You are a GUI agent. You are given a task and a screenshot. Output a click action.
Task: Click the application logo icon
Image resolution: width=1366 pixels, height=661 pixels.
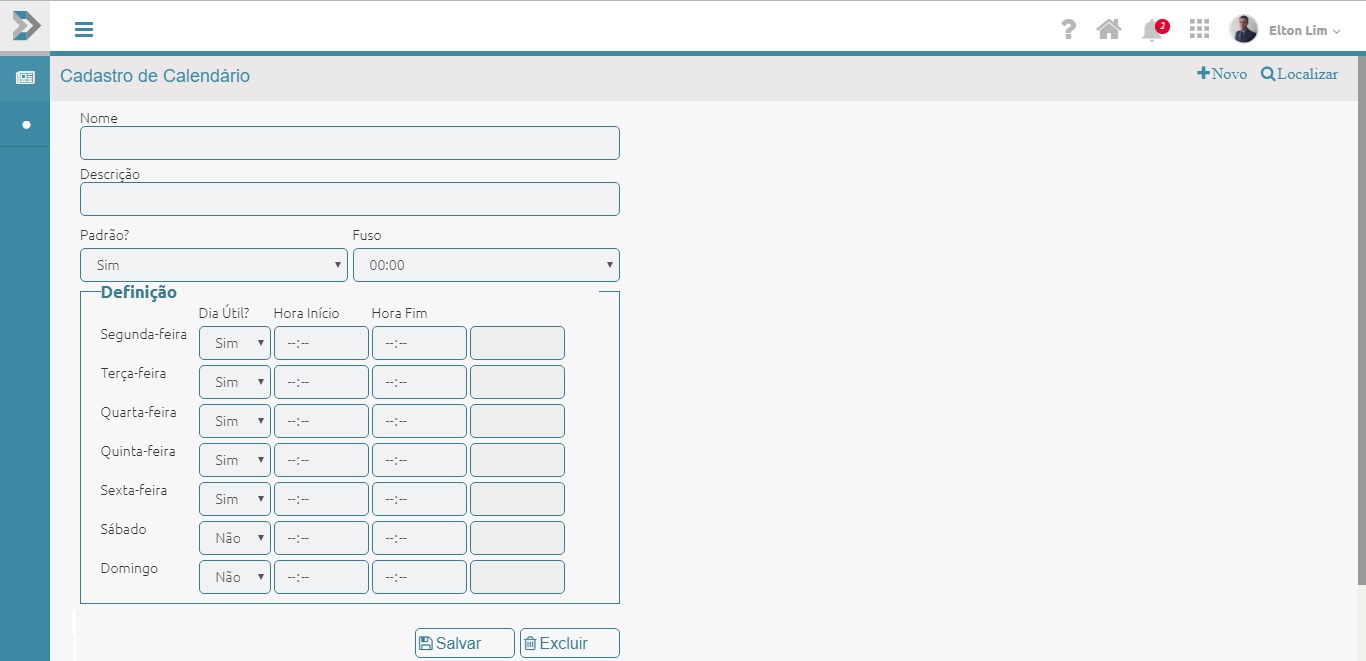pyautogui.click(x=25, y=26)
